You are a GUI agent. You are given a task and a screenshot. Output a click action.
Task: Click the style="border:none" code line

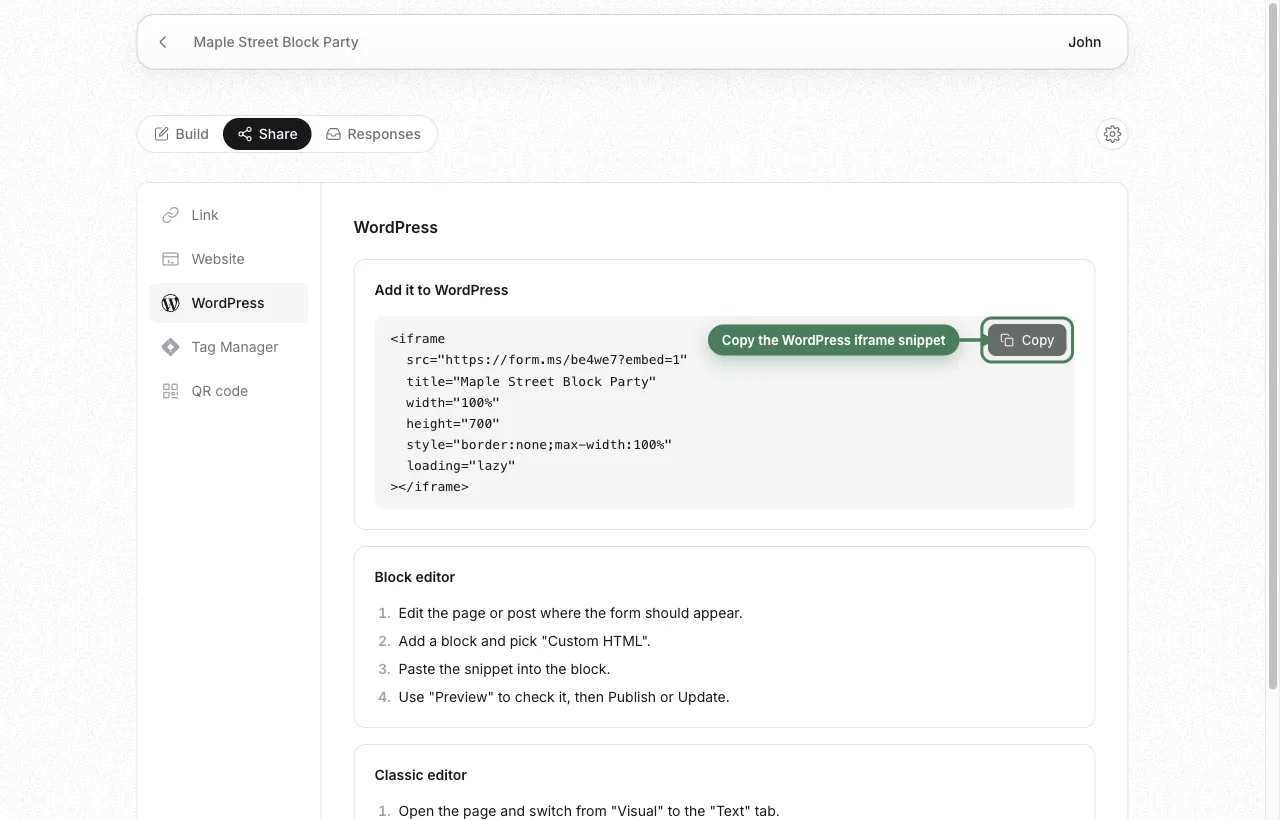[x=539, y=444]
